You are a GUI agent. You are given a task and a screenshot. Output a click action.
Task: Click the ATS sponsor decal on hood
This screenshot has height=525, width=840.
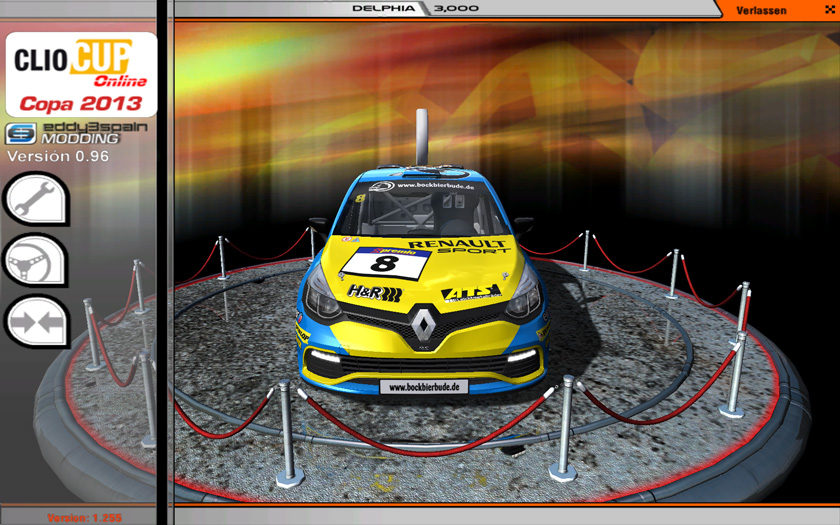[x=470, y=292]
